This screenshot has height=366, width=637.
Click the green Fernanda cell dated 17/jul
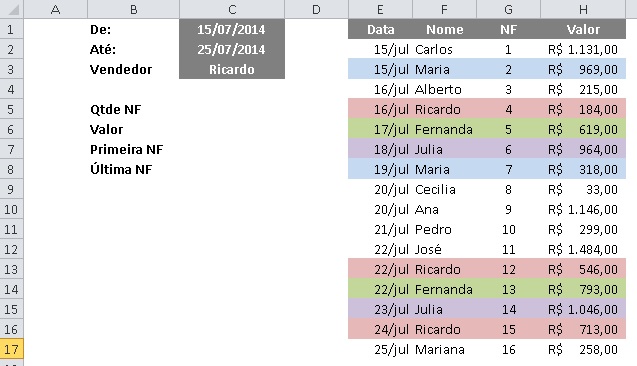click(x=444, y=129)
